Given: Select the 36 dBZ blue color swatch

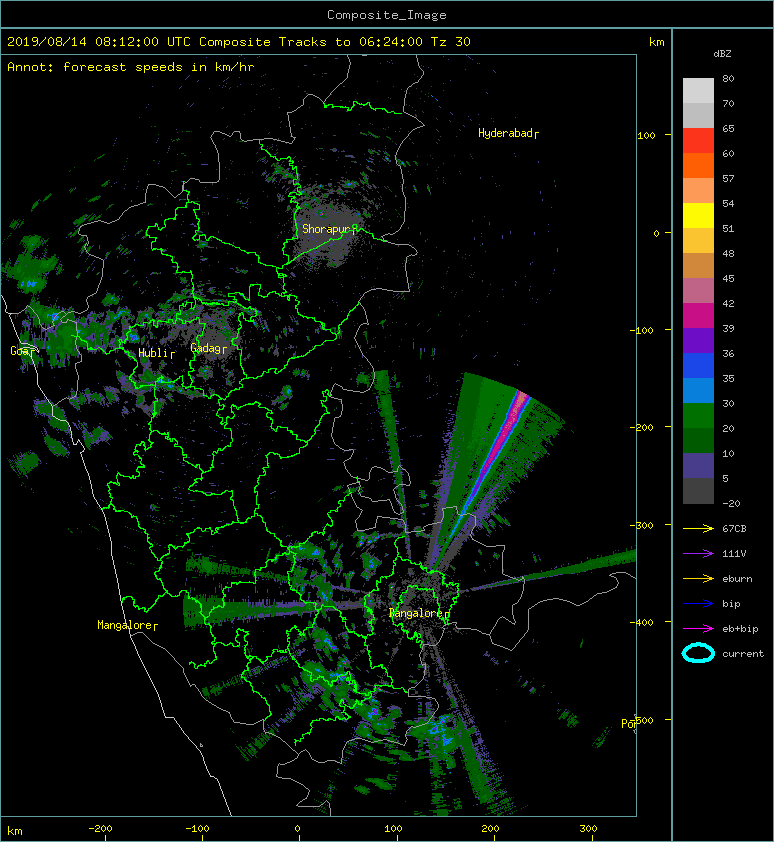Looking at the screenshot, I should coord(698,366).
